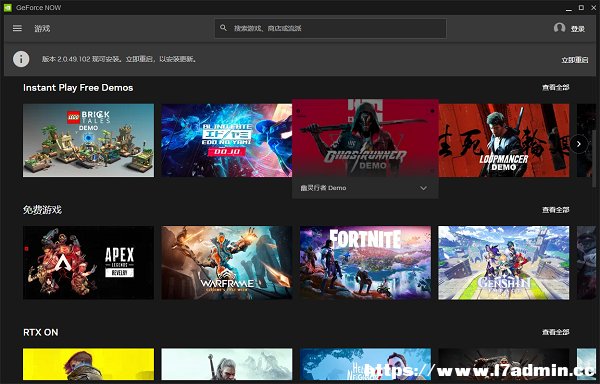Expand the Ghostrunner Demo details chevron
The image size is (600, 384).
[423, 188]
